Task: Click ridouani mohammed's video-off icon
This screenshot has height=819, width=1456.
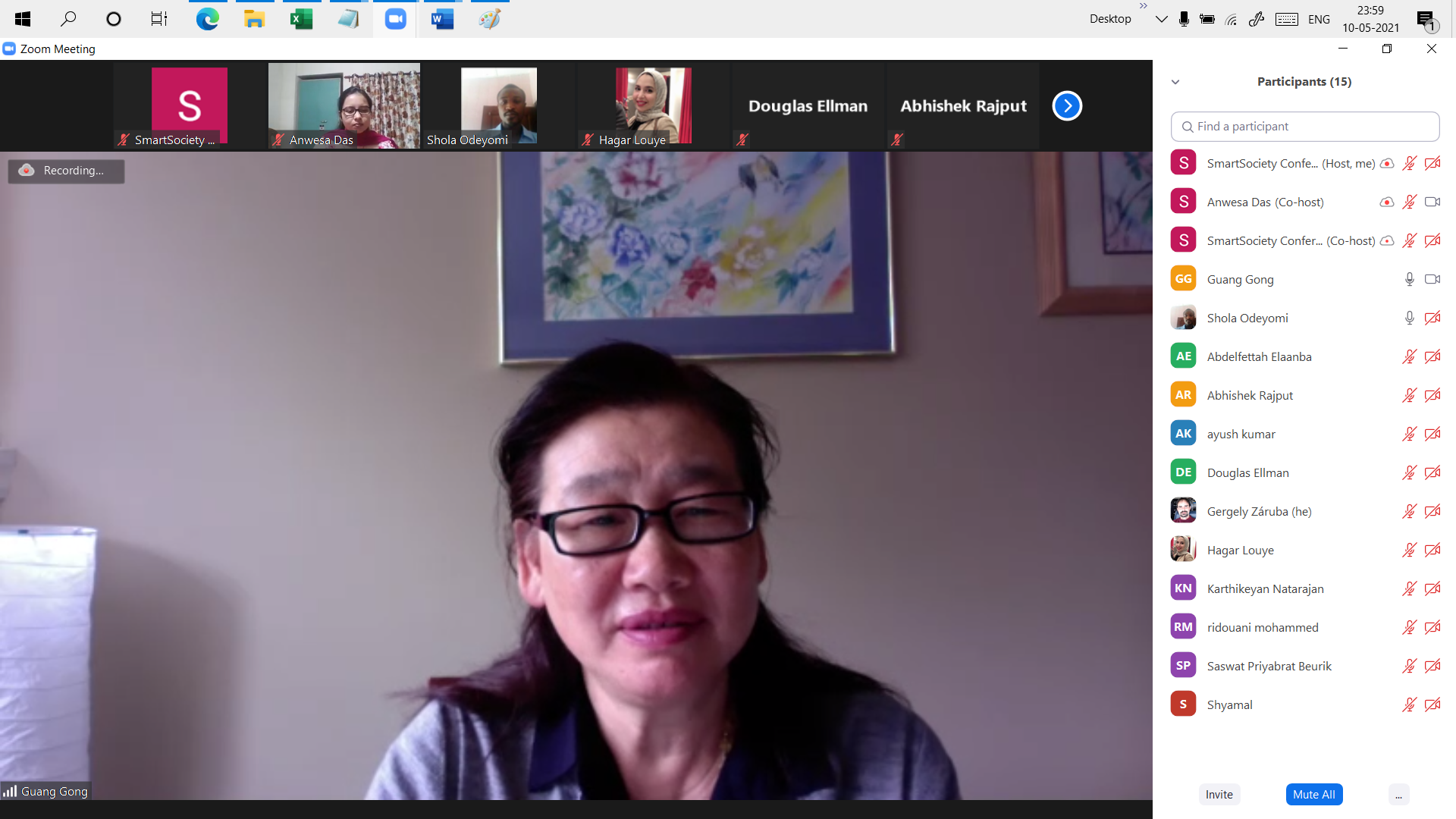Action: [1432, 627]
